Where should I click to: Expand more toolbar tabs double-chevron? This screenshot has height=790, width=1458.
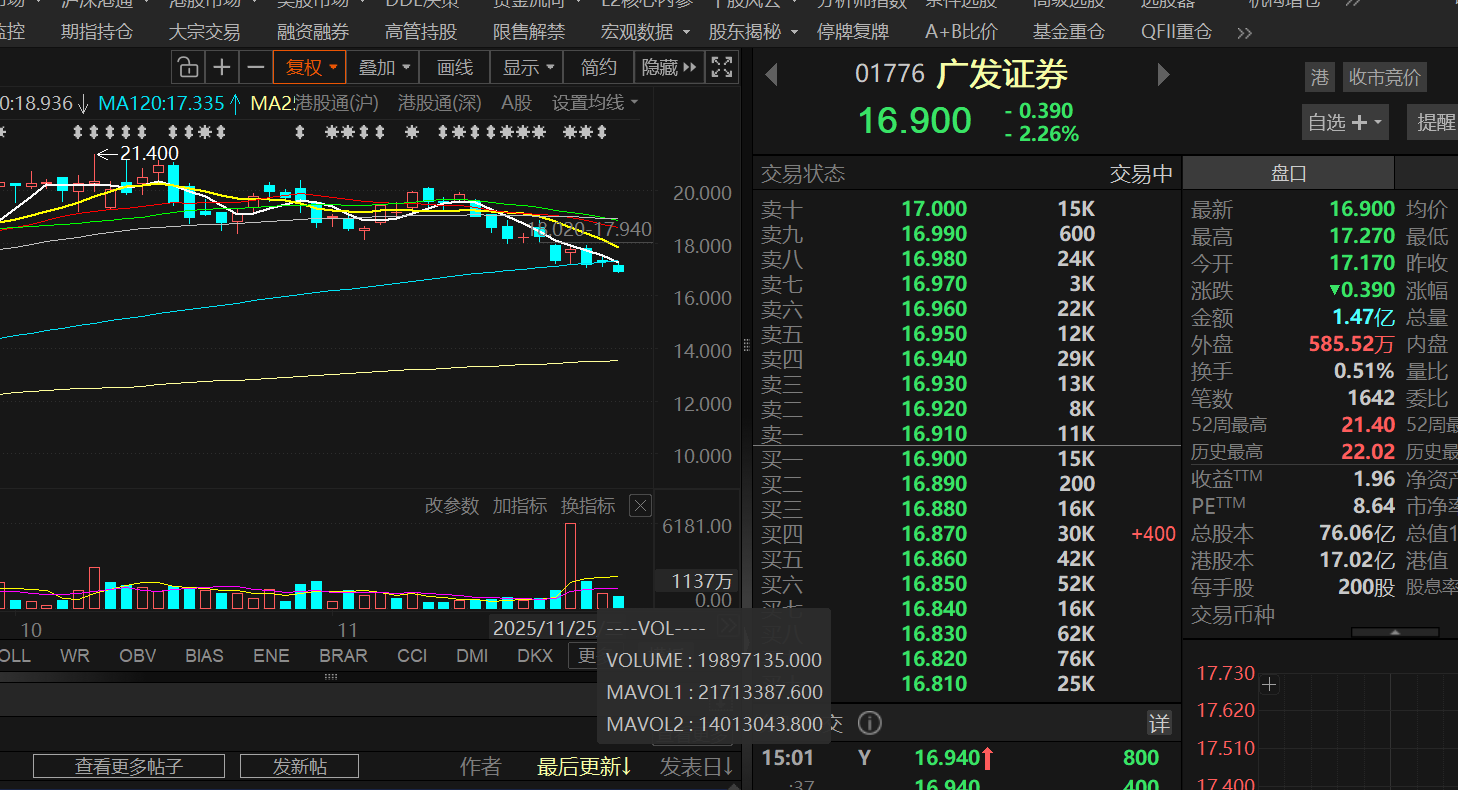click(1245, 32)
